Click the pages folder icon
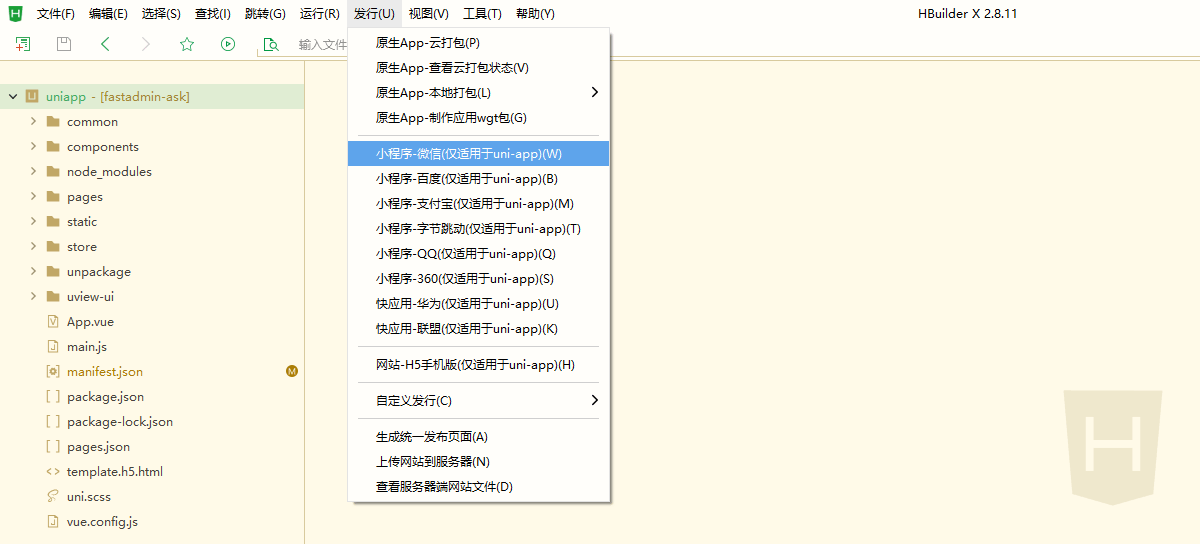The image size is (1200, 544). point(53,196)
